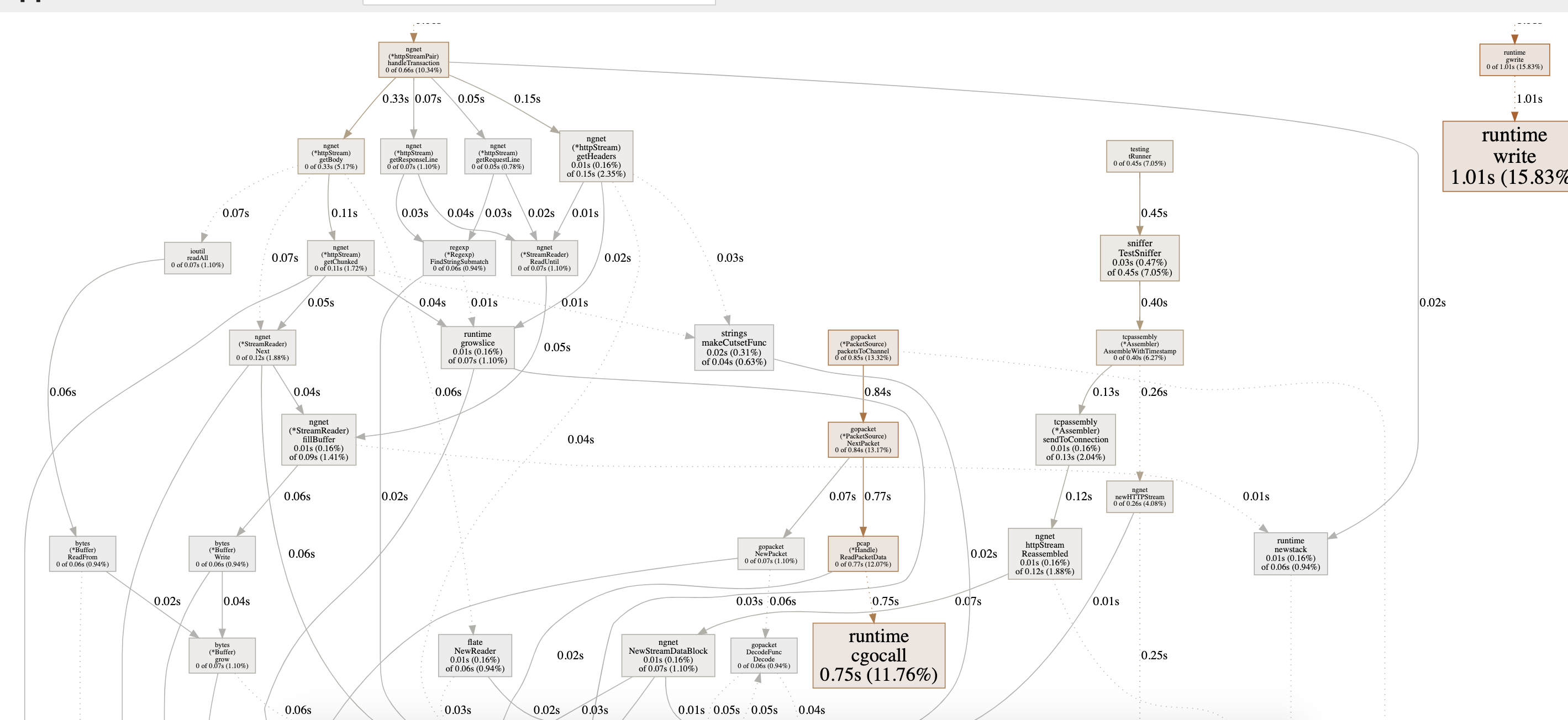Click the testing tRunner node

(1139, 156)
